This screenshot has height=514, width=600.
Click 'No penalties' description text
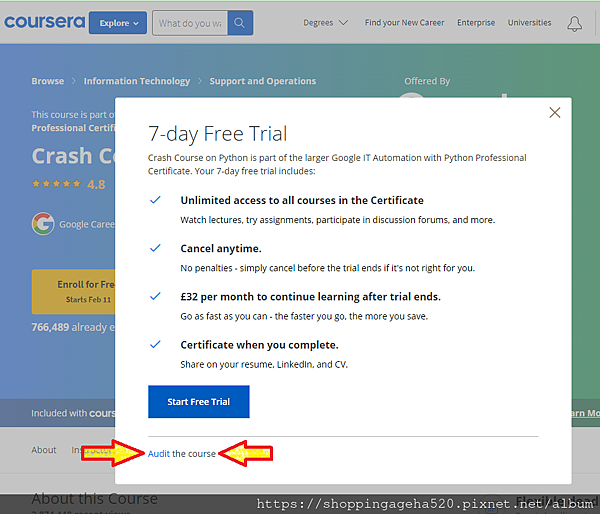coord(328,268)
